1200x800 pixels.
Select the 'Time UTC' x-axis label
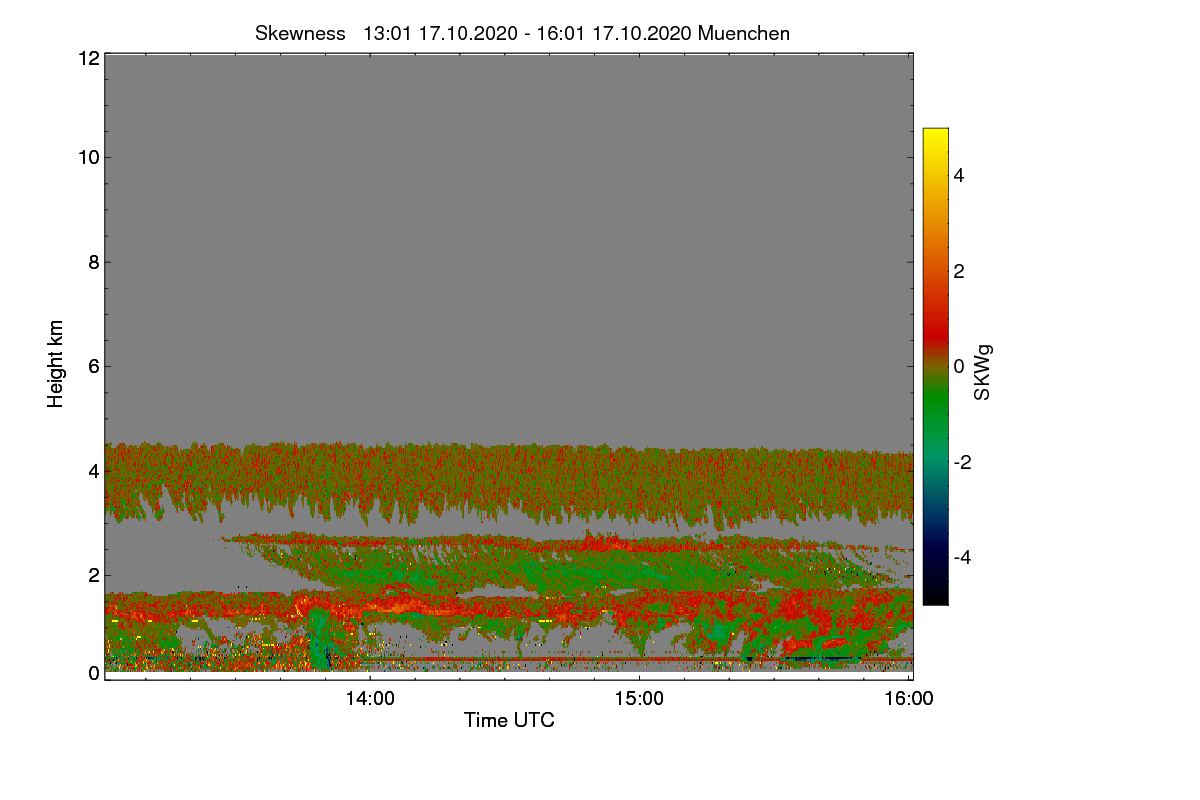(509, 720)
